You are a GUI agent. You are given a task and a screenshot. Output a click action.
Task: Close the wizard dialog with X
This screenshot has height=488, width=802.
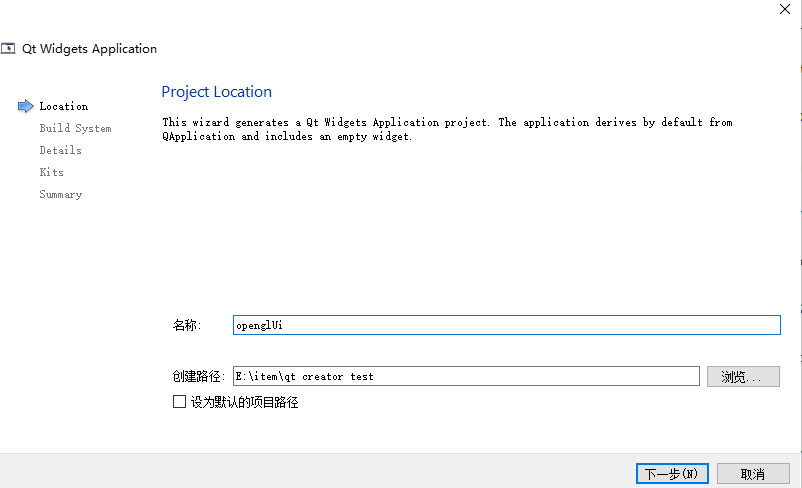coord(785,9)
